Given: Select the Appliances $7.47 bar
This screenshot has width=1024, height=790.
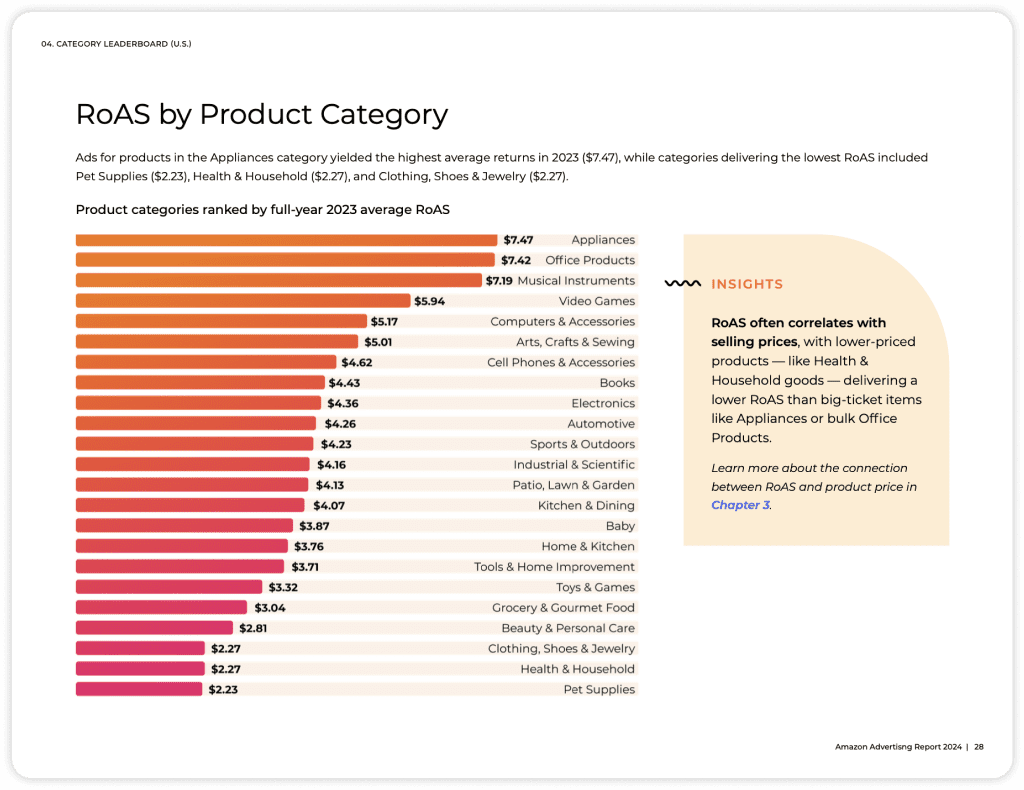Looking at the screenshot, I should [286, 240].
